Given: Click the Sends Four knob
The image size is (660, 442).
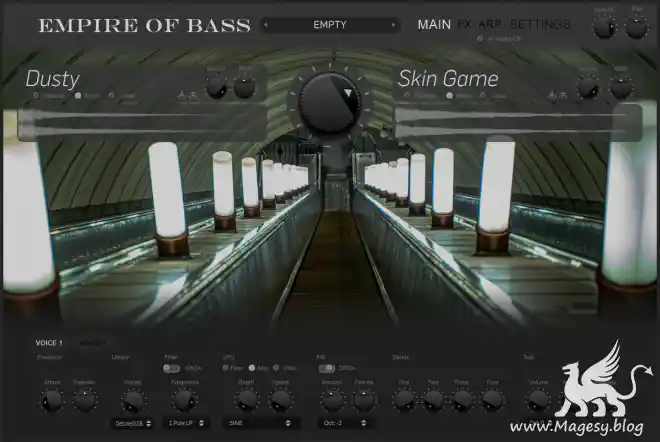Looking at the screenshot, I should pos(492,400).
